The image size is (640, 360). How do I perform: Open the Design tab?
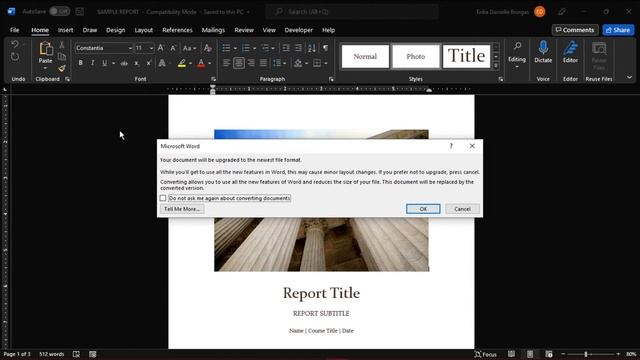[116, 30]
